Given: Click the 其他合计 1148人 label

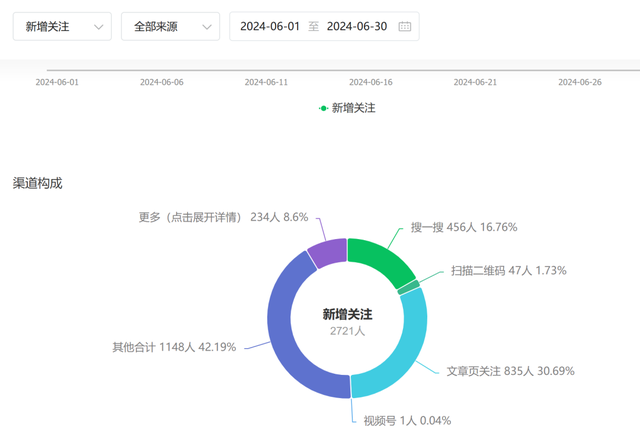Looking at the screenshot, I should click(174, 347).
